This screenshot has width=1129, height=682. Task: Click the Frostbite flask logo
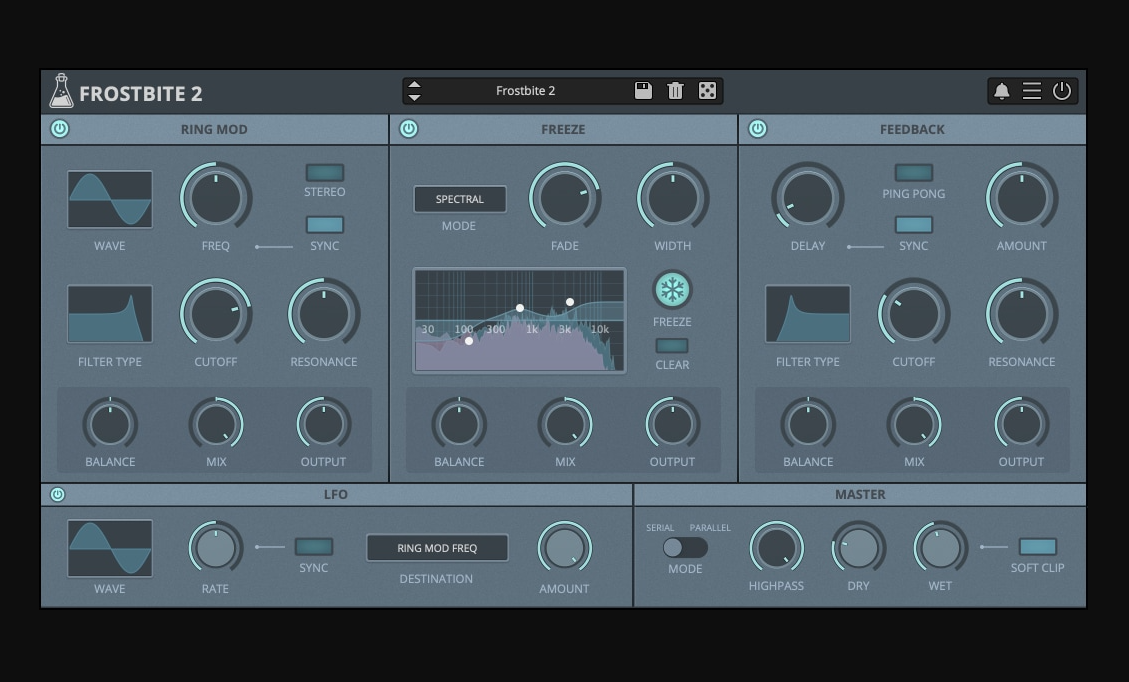click(61, 92)
